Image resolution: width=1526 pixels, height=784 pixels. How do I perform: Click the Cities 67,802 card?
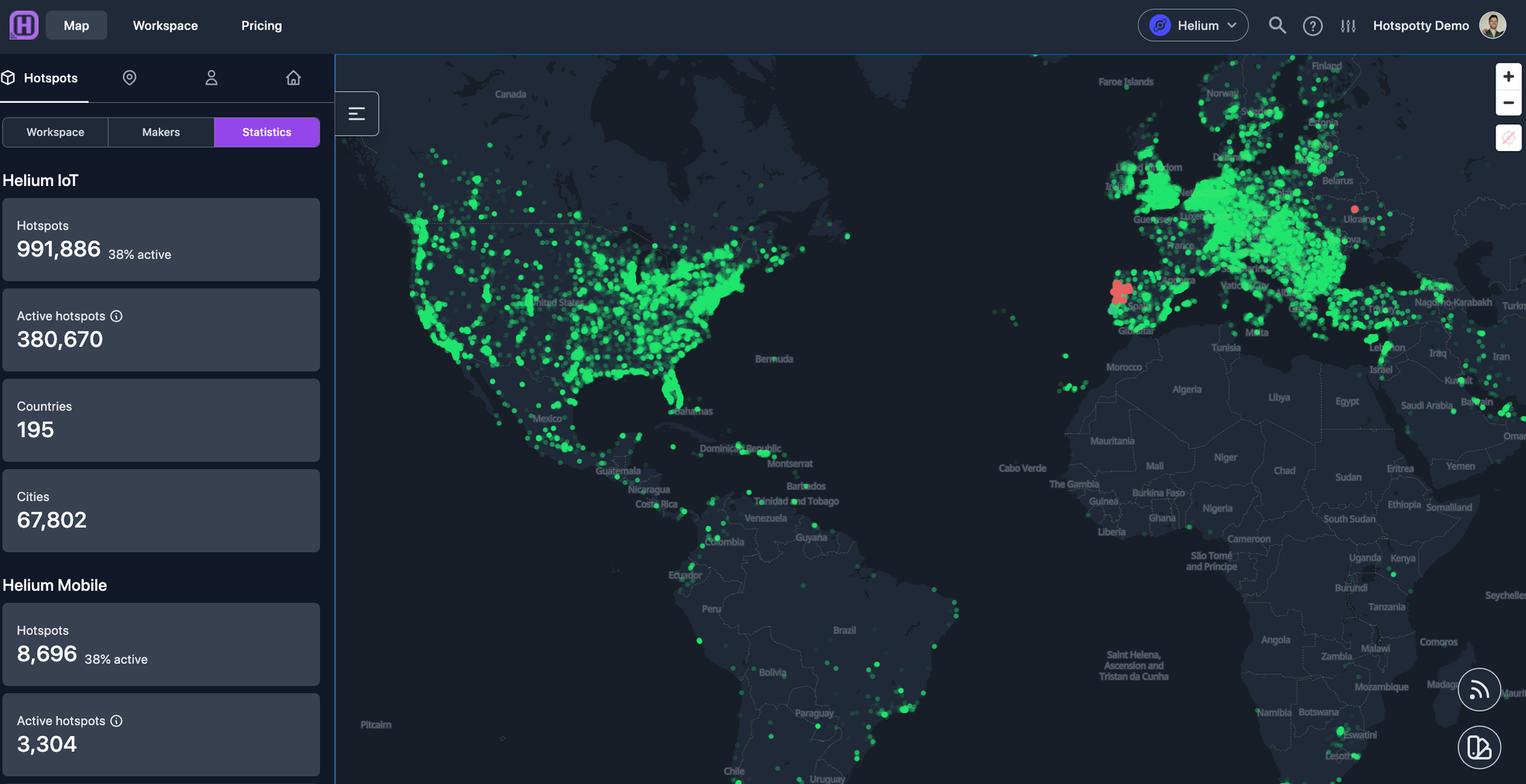pos(161,510)
